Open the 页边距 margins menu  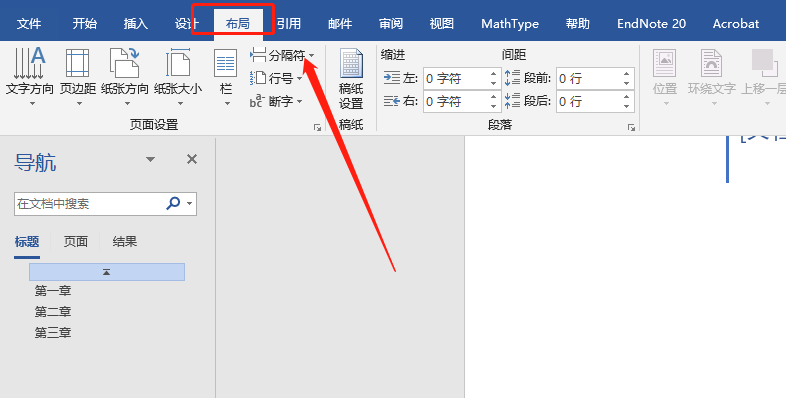(78, 76)
